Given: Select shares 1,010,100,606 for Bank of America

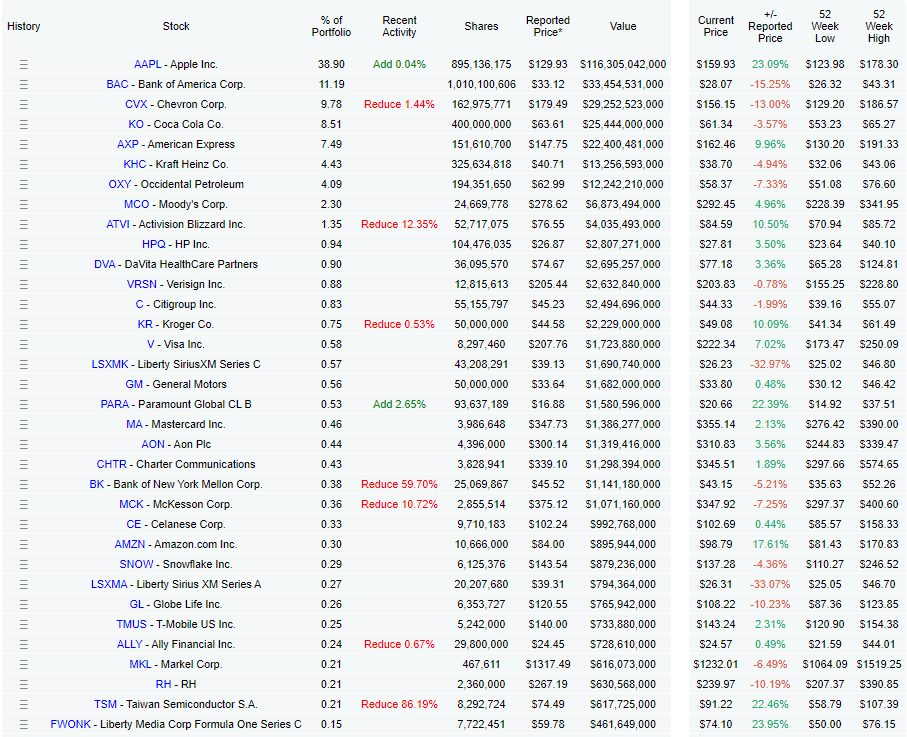Looking at the screenshot, I should pyautogui.click(x=481, y=84).
